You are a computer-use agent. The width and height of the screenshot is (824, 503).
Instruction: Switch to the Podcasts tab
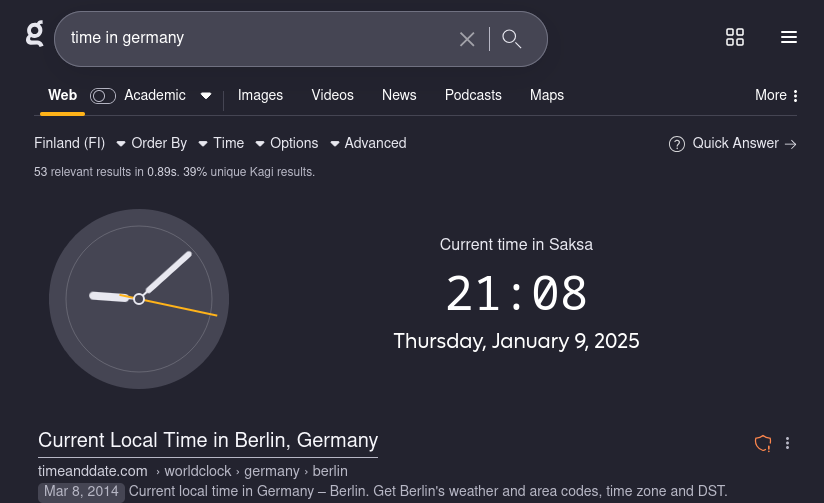click(473, 95)
